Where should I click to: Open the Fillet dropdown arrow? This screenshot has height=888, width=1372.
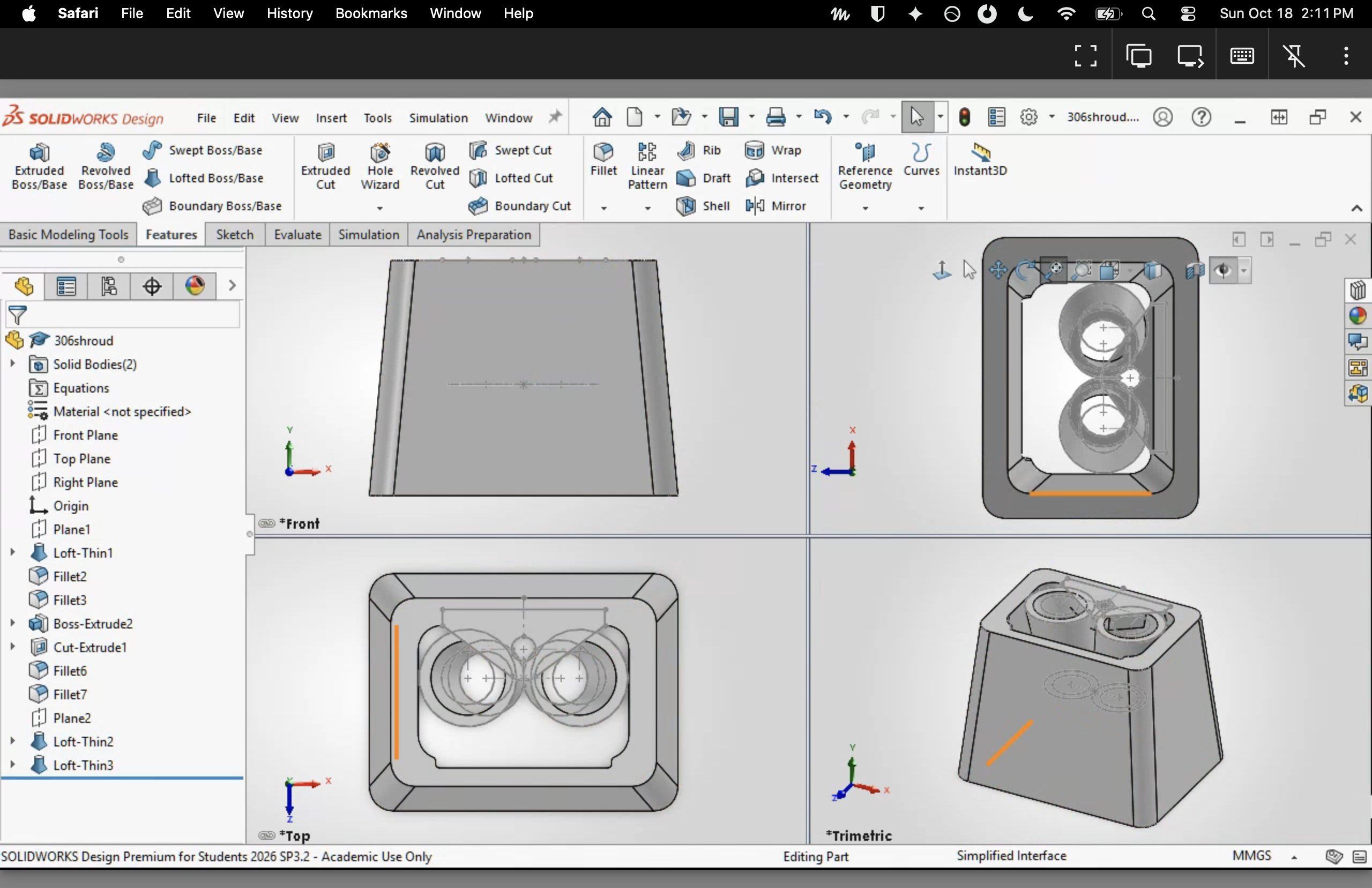tap(603, 208)
